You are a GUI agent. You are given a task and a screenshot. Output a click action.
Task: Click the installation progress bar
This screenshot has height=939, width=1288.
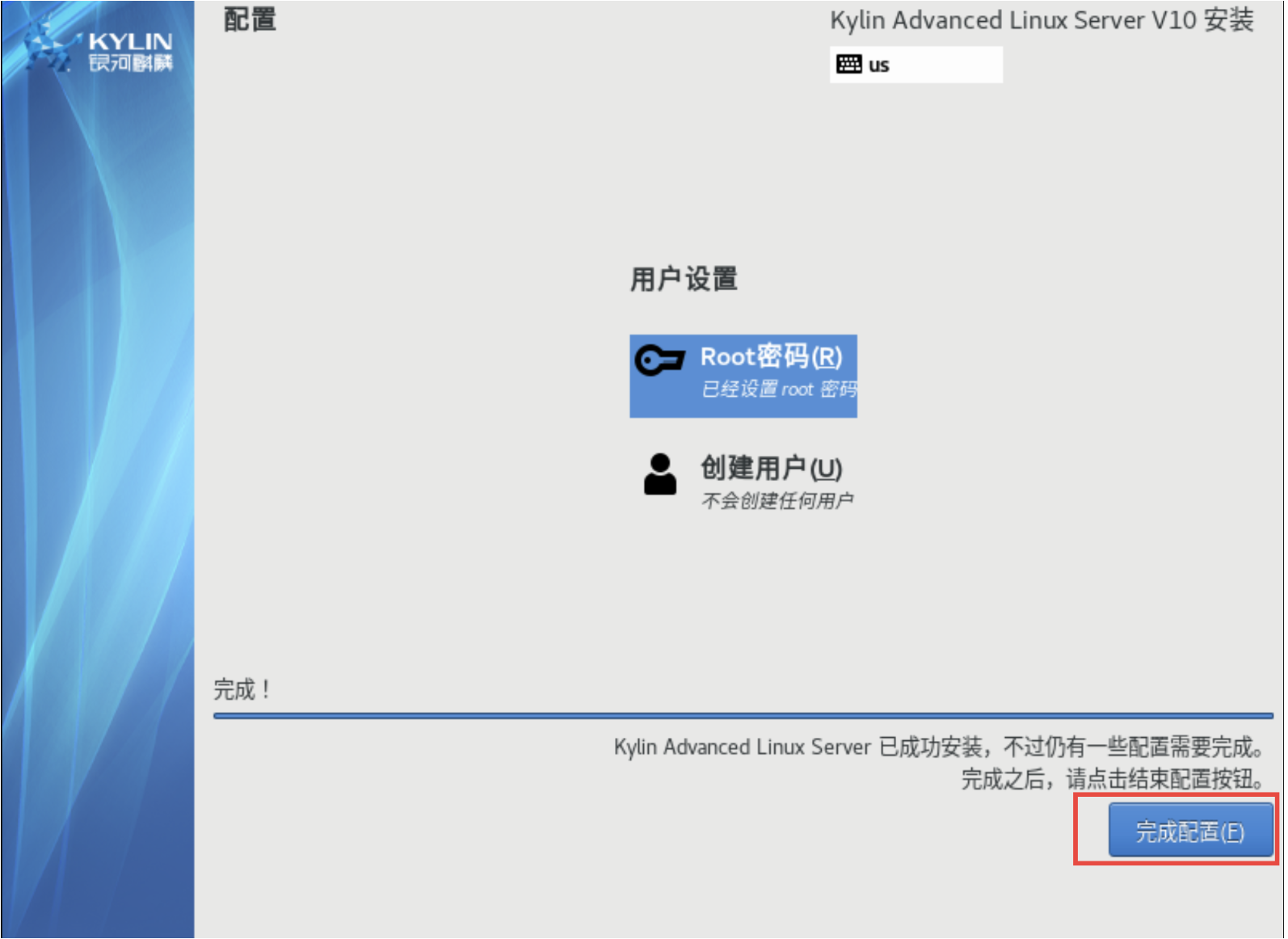(x=743, y=716)
